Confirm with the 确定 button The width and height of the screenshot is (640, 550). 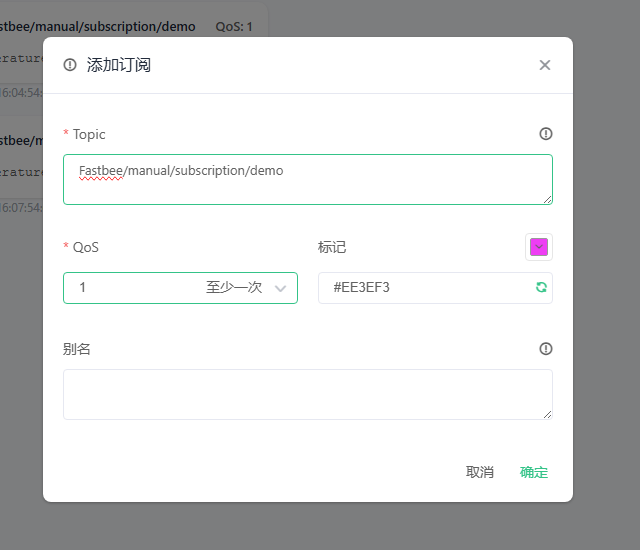click(x=533, y=472)
